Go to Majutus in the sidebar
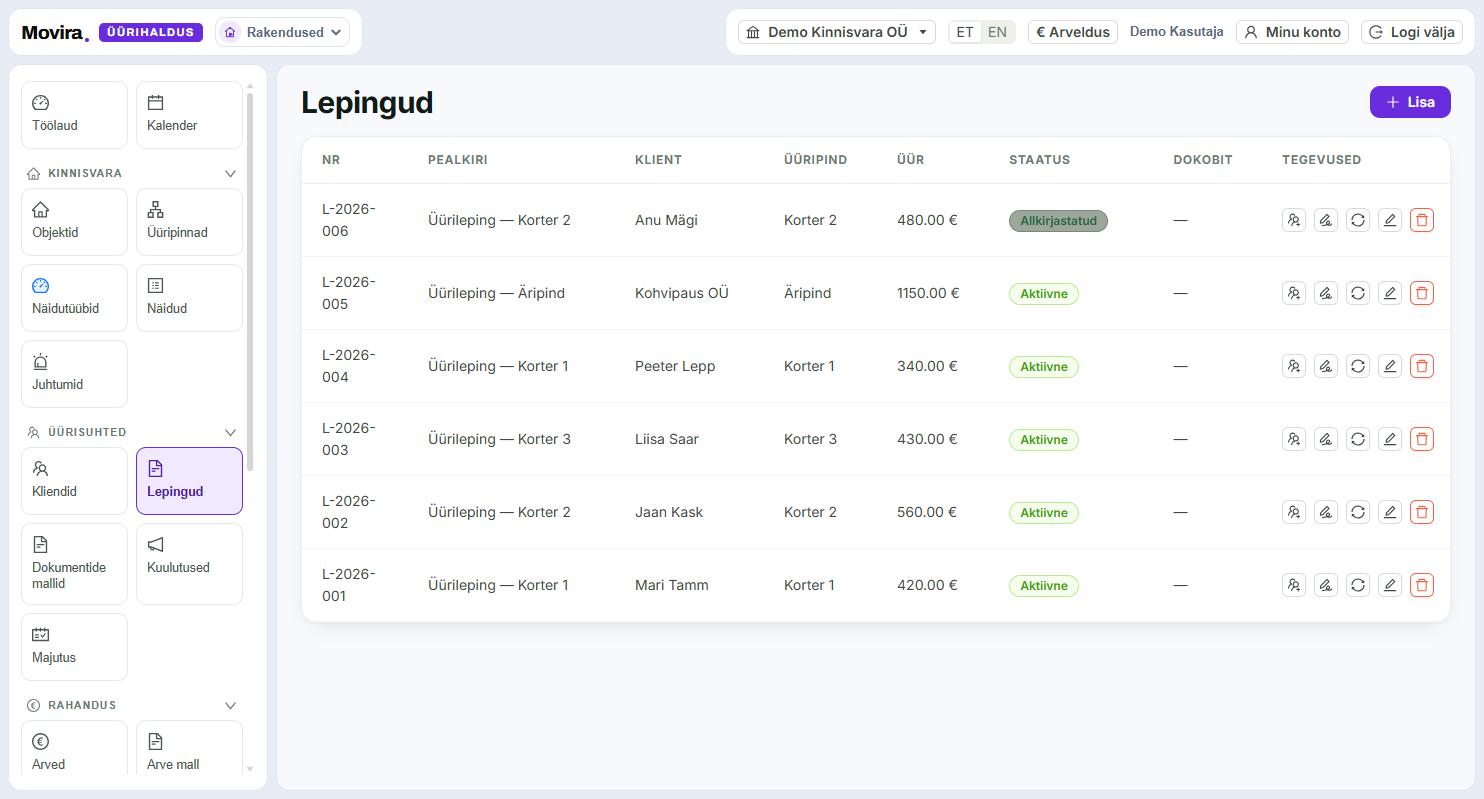Image resolution: width=1484 pixels, height=799 pixels. pyautogui.click(x=74, y=647)
